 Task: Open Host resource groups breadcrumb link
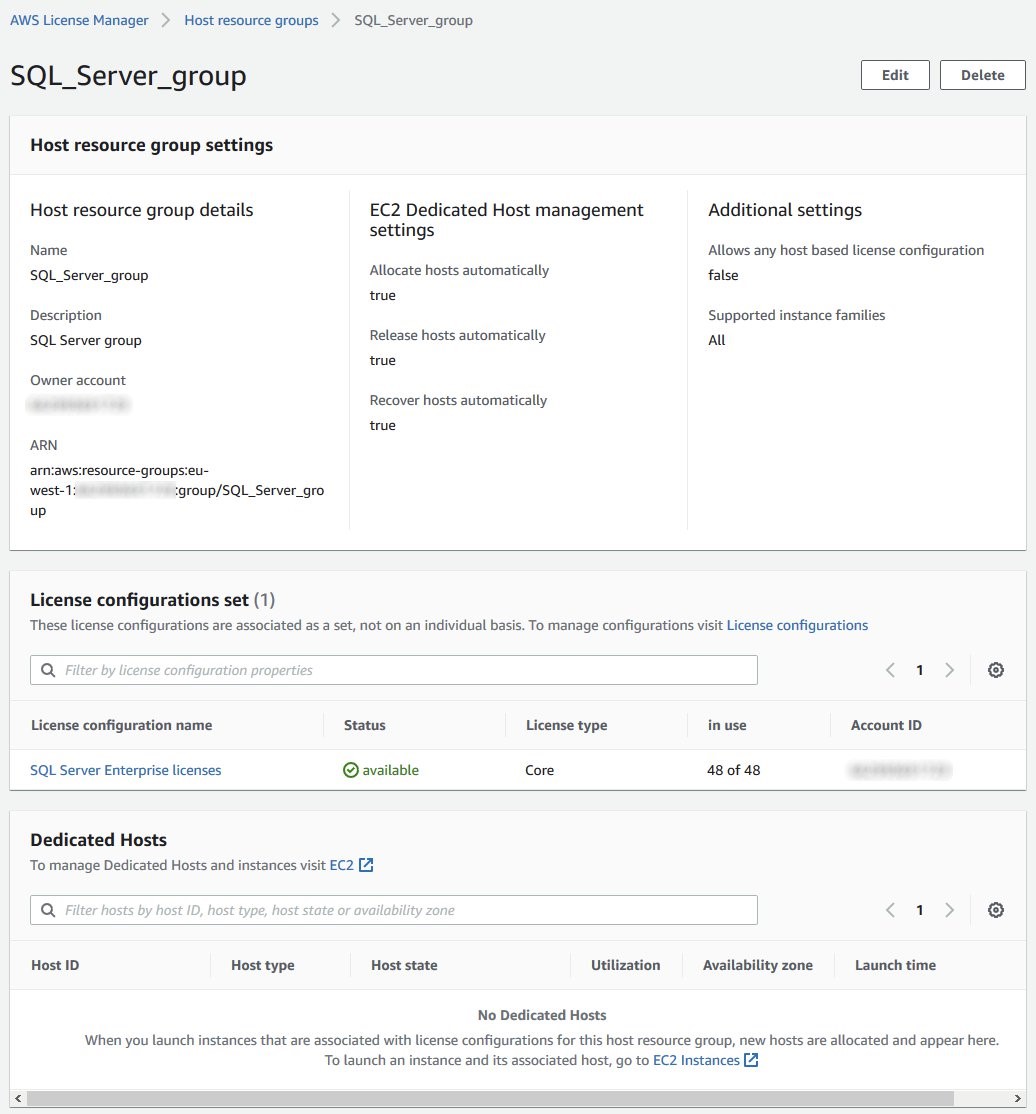tap(252, 21)
